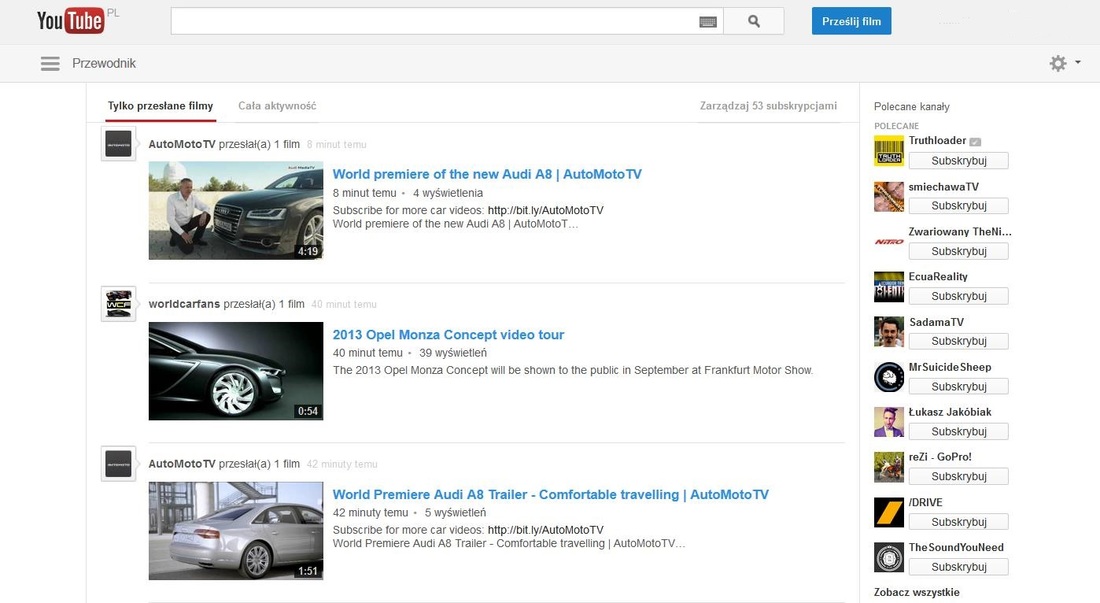Open World Premiere Audi A8 Trailer video title
Image resolution: width=1100 pixels, height=603 pixels.
551,494
